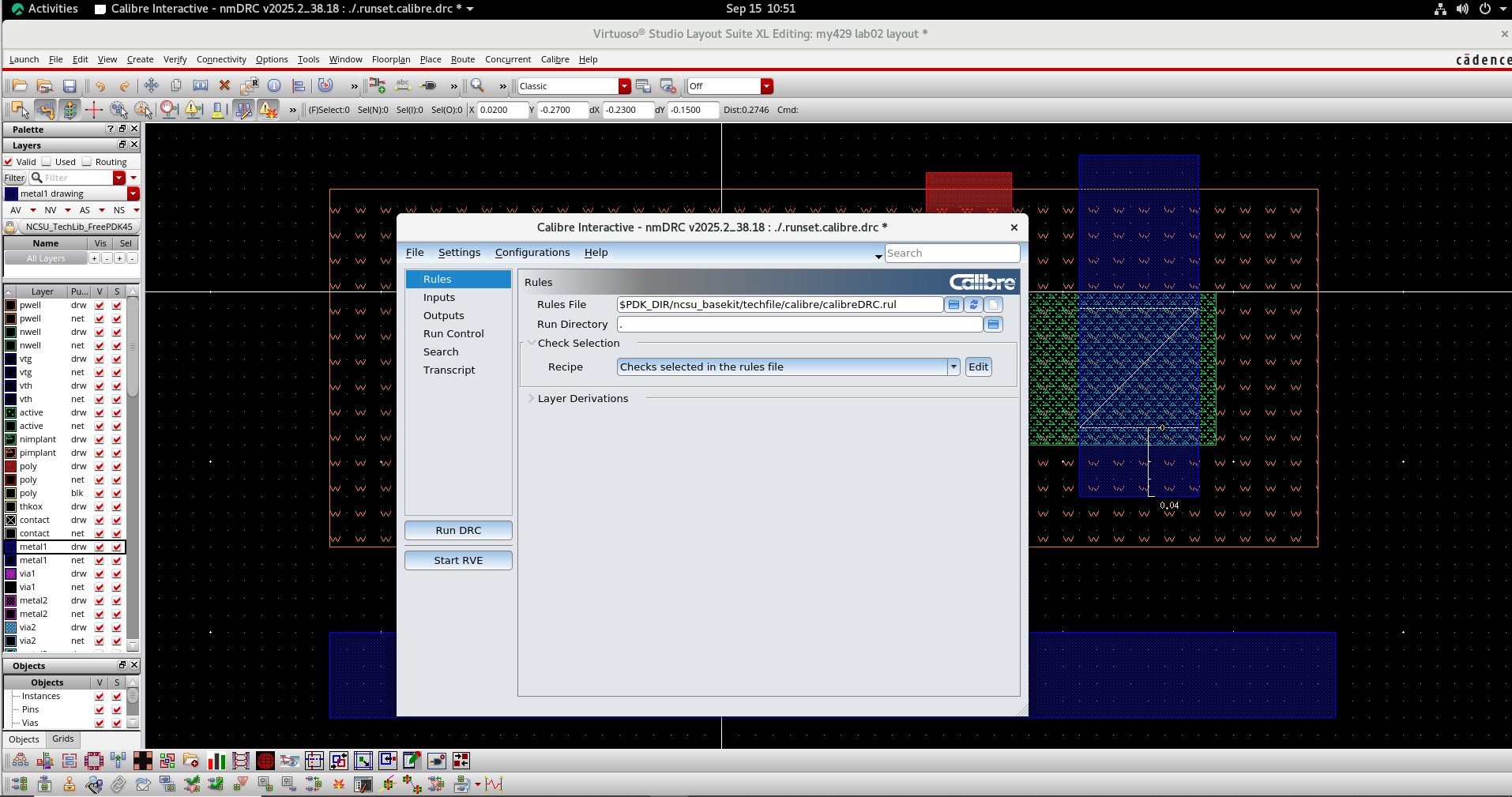Click the hierarchy tree icon in bottom toolbar
The height and width of the screenshot is (797, 1512).
21,761
